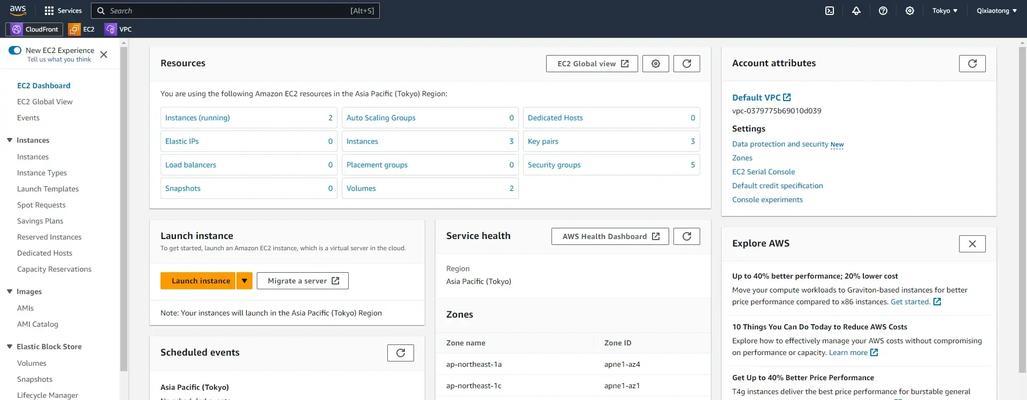
Task: Open the AWS Health Dashboard button
Action: pos(610,236)
